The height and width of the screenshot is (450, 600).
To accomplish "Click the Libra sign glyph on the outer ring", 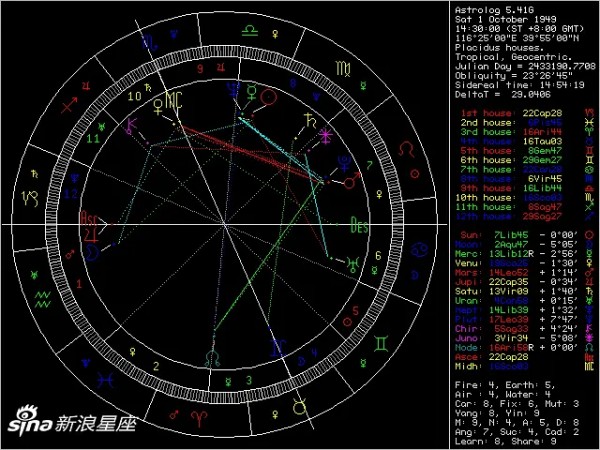I will (249, 31).
